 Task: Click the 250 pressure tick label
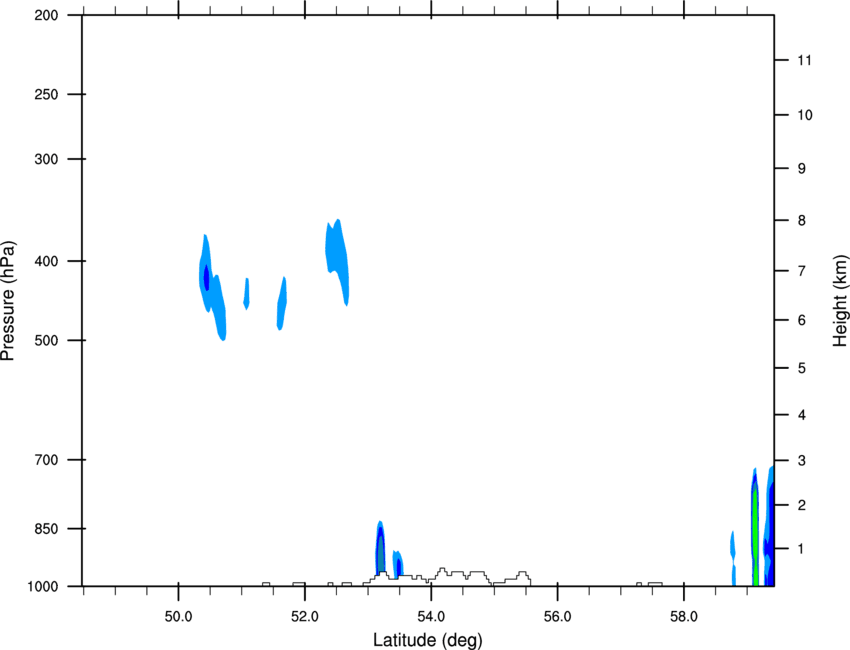point(46,94)
